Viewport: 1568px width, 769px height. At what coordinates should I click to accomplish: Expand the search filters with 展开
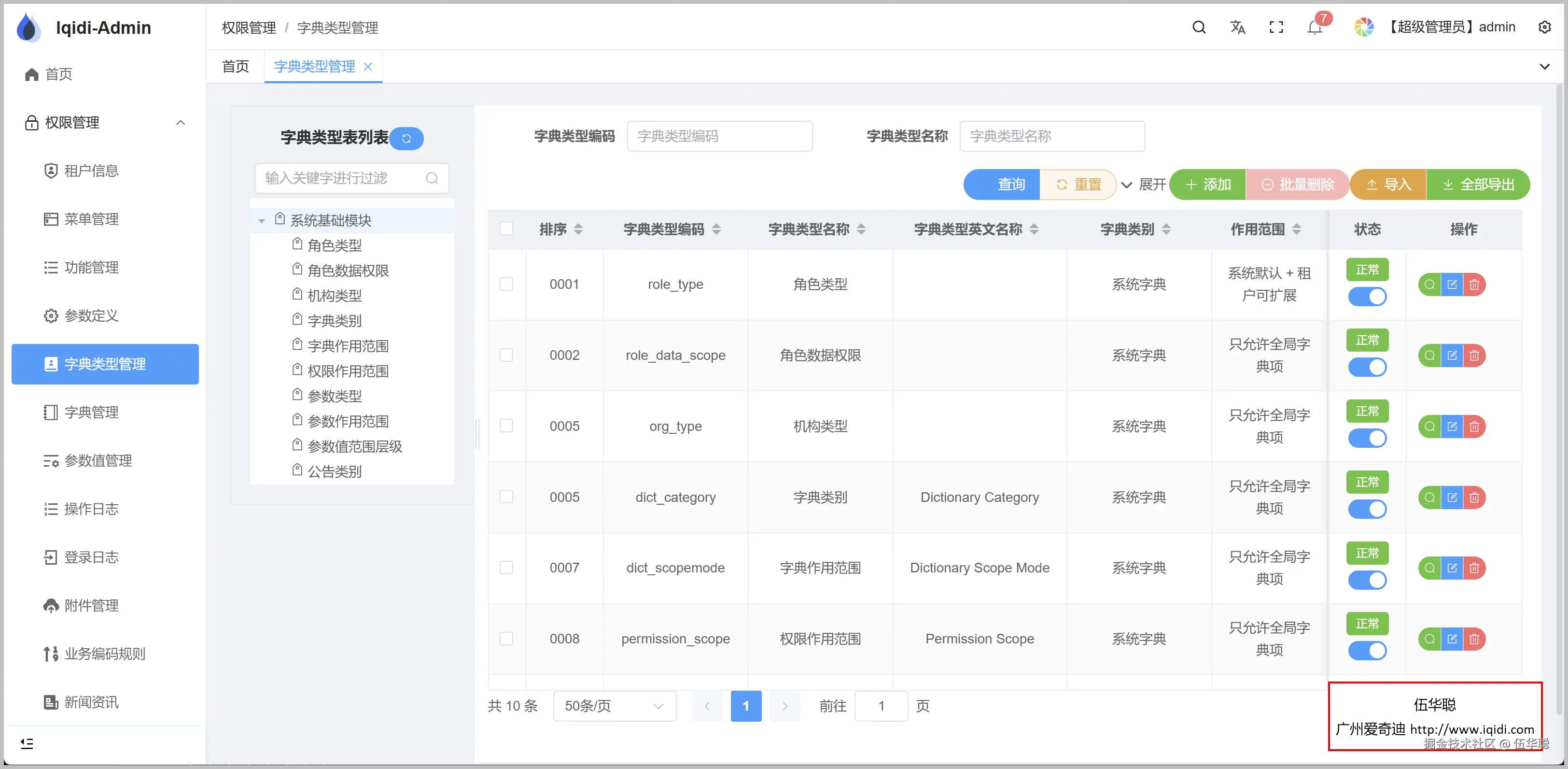[x=1143, y=185]
